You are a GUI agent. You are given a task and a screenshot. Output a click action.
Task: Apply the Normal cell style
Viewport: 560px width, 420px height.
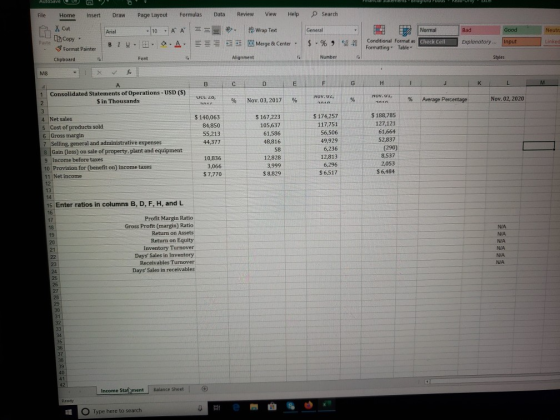tap(438, 30)
